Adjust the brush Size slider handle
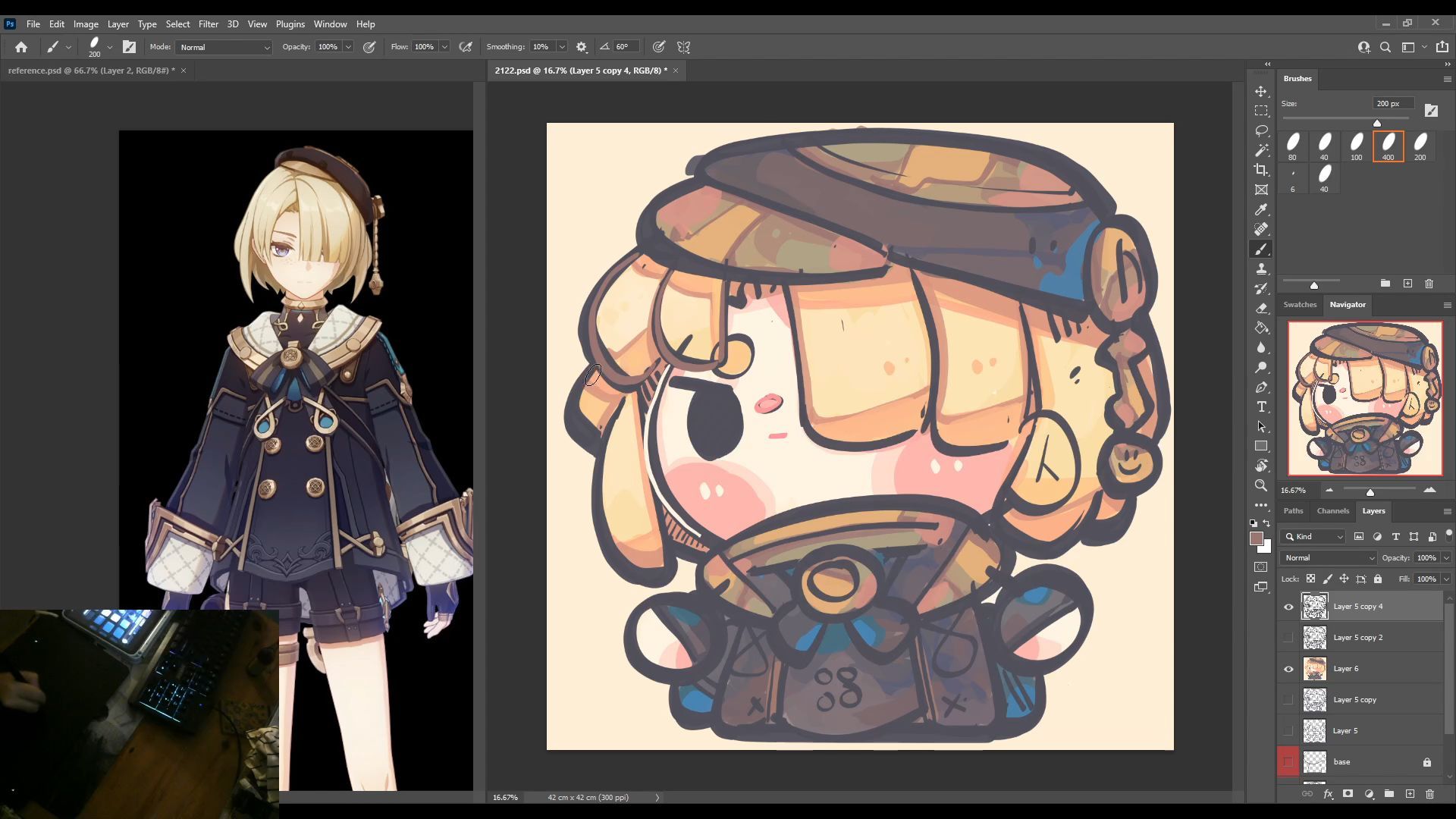Image resolution: width=1456 pixels, height=819 pixels. [x=1377, y=123]
